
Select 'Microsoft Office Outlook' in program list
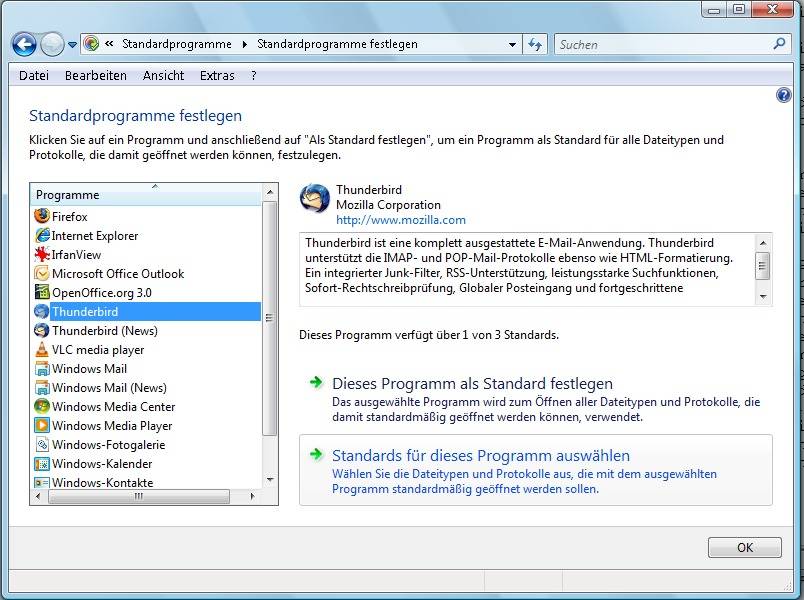118,274
